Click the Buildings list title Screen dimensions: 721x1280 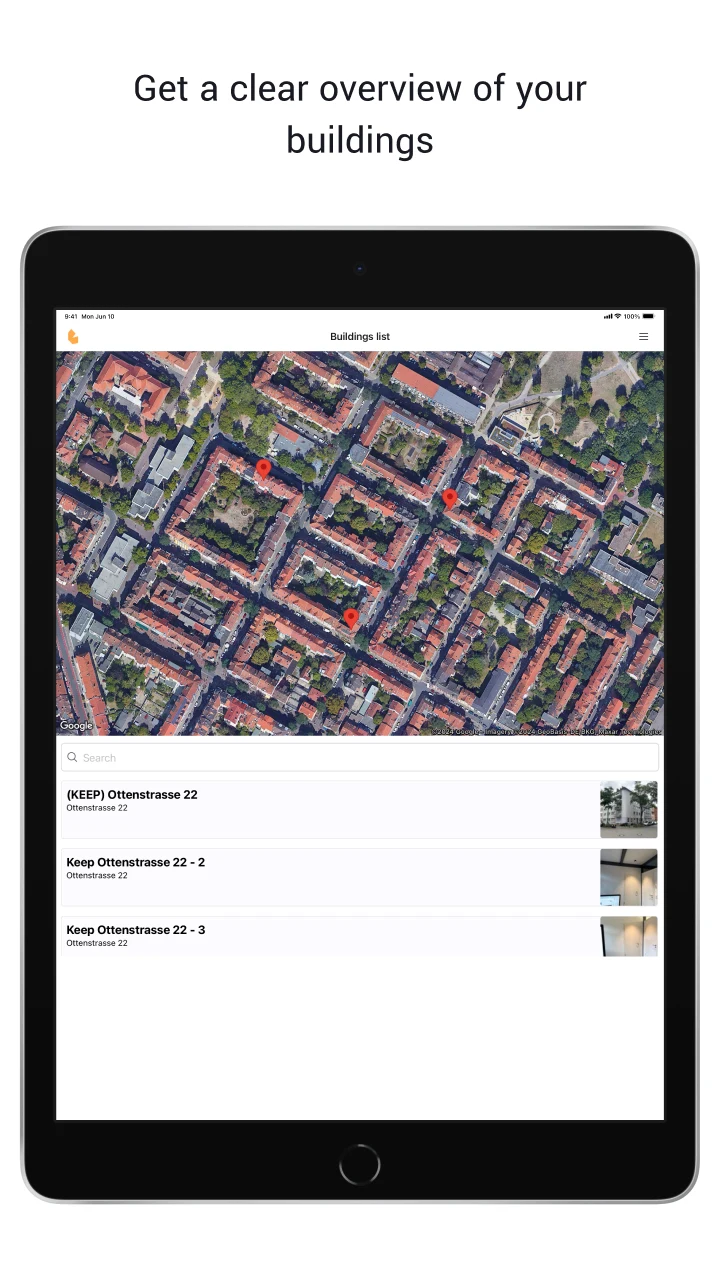(x=360, y=337)
